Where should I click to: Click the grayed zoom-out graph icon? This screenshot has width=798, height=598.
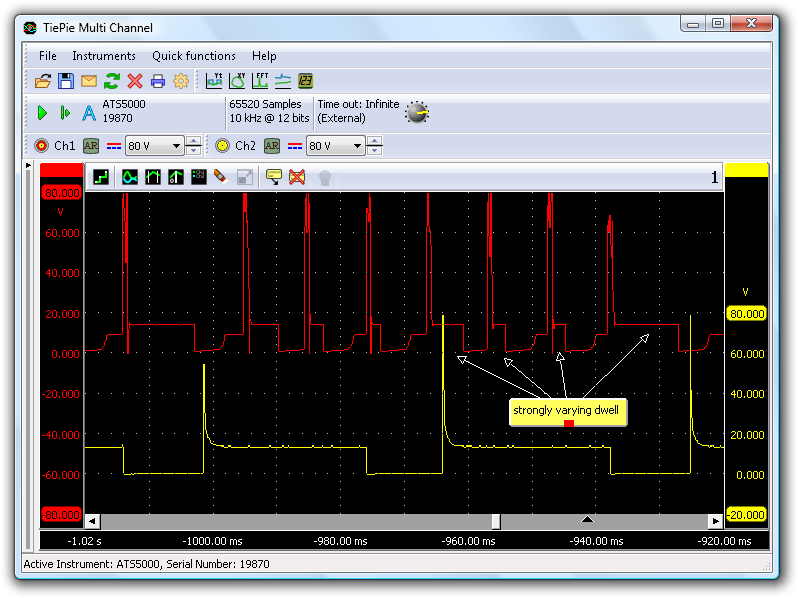pos(245,177)
